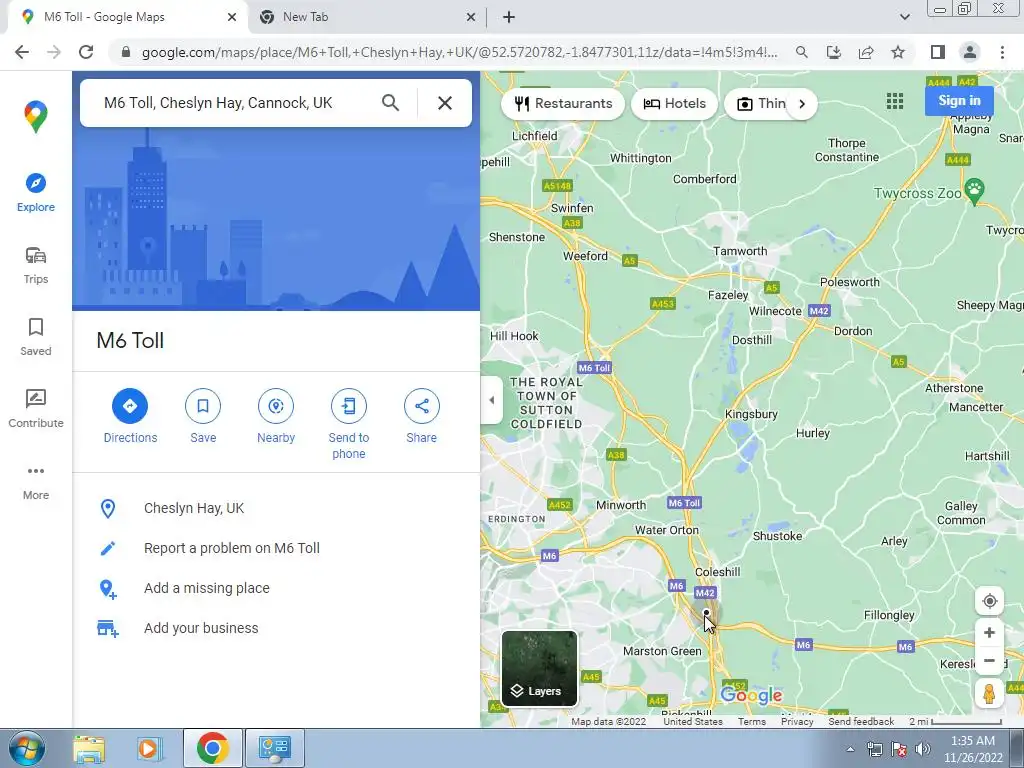The image size is (1024, 768).
Task: Open a new browser tab
Action: tap(509, 17)
